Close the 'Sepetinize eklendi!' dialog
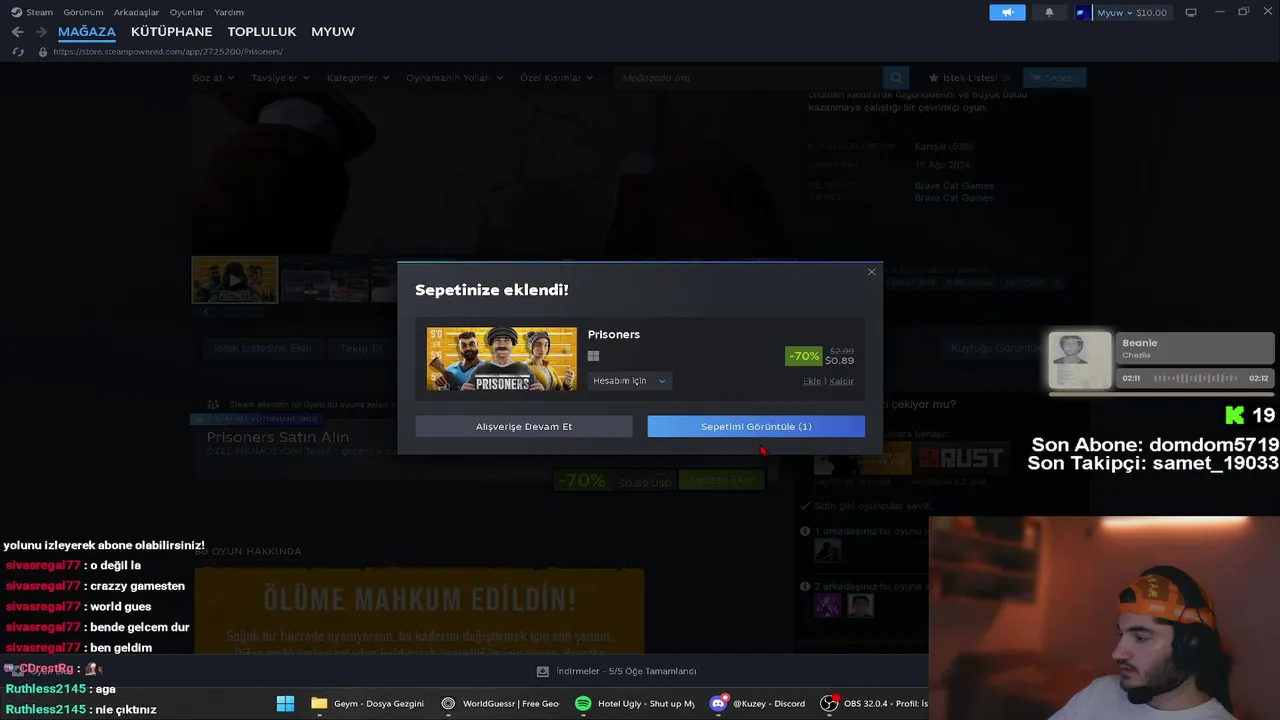Image resolution: width=1280 pixels, height=720 pixels. pos(871,272)
